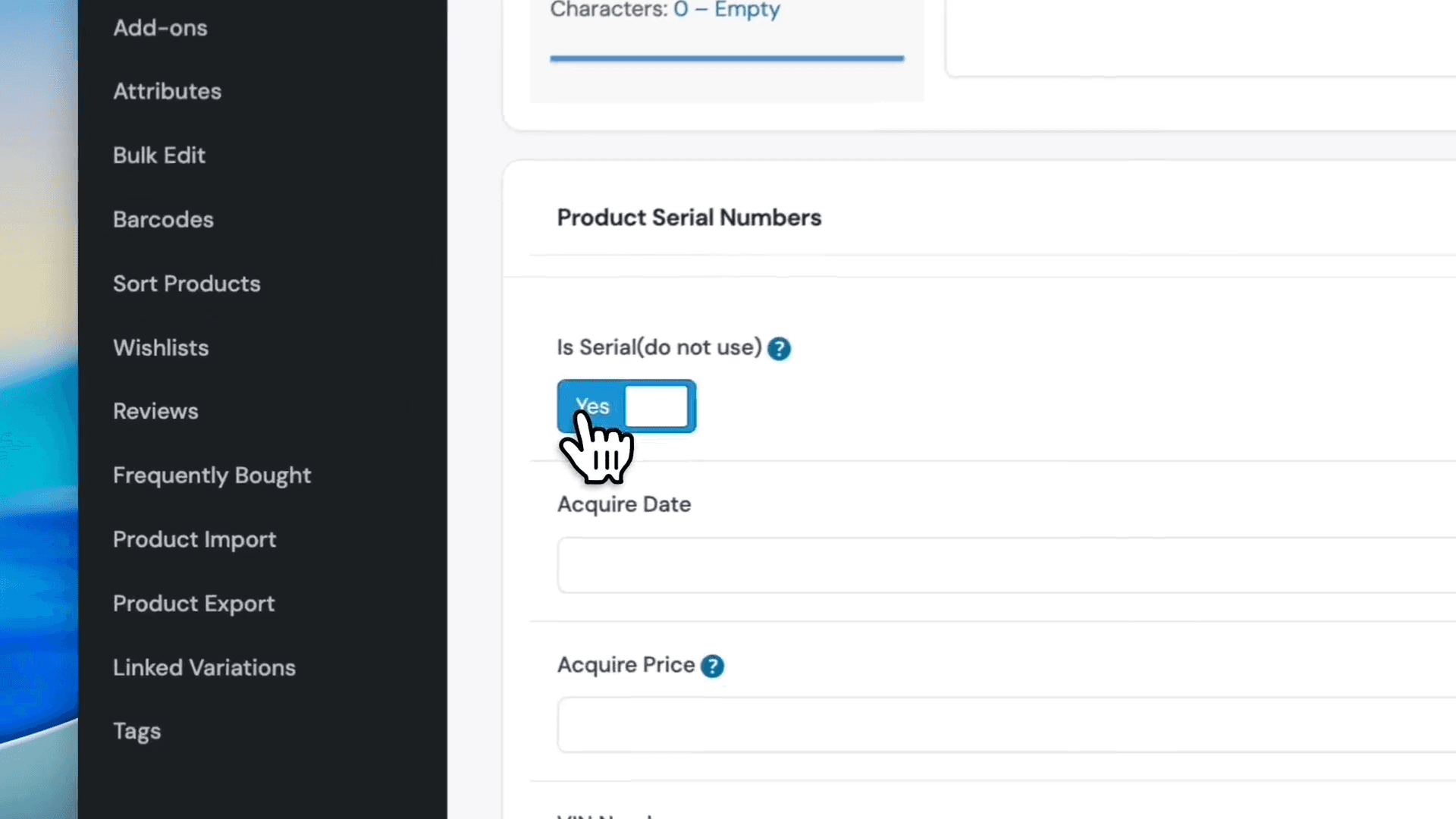Open Tags in the sidebar
The image size is (1456, 819).
(136, 732)
